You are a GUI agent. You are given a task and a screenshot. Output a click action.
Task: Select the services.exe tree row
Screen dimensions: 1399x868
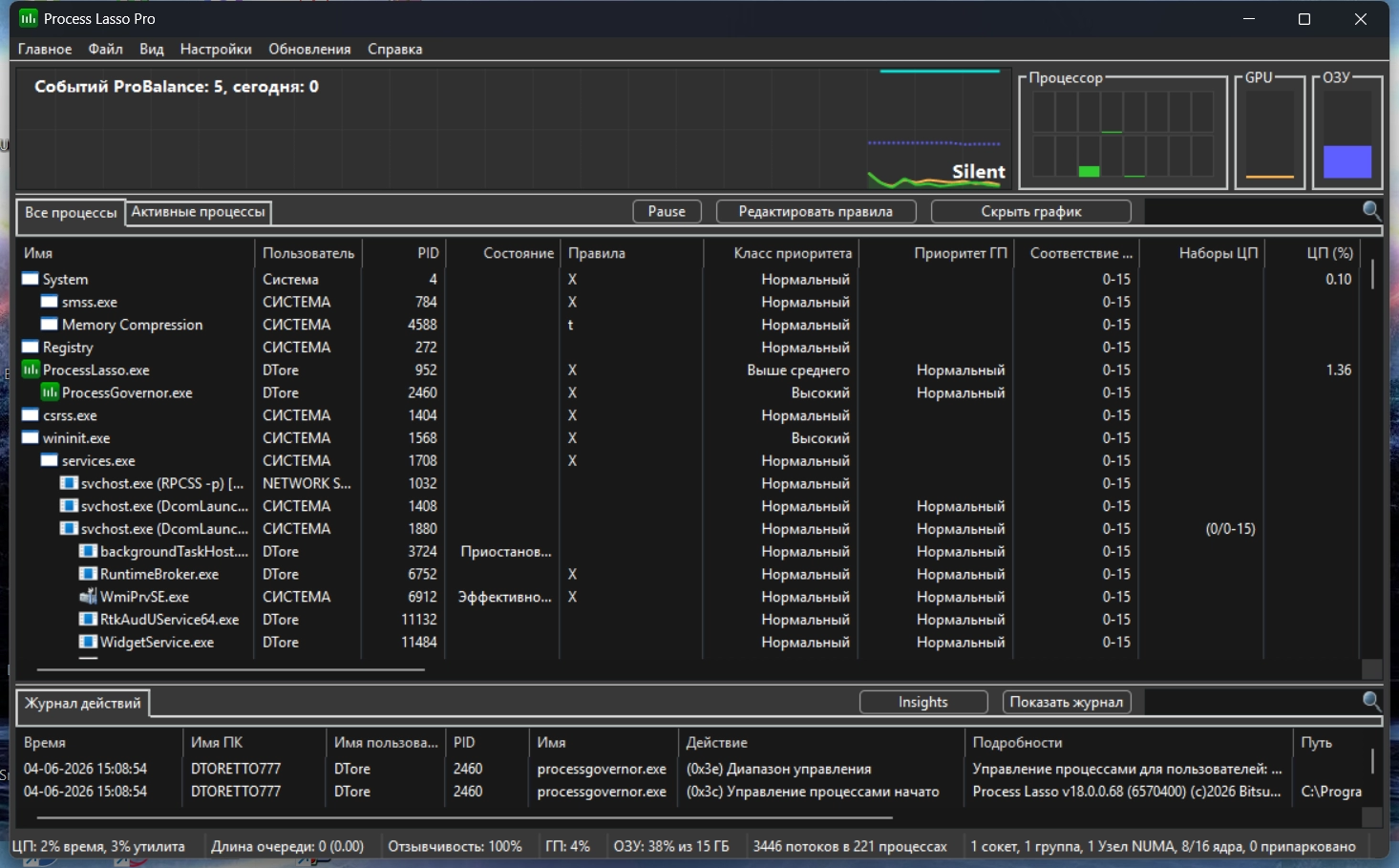(x=98, y=461)
